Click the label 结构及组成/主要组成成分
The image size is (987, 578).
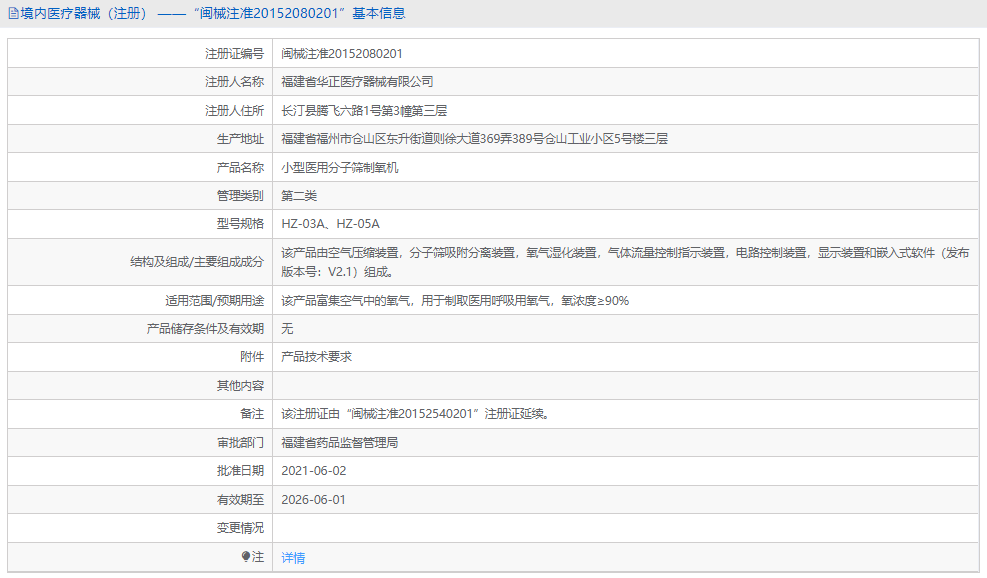(x=197, y=262)
